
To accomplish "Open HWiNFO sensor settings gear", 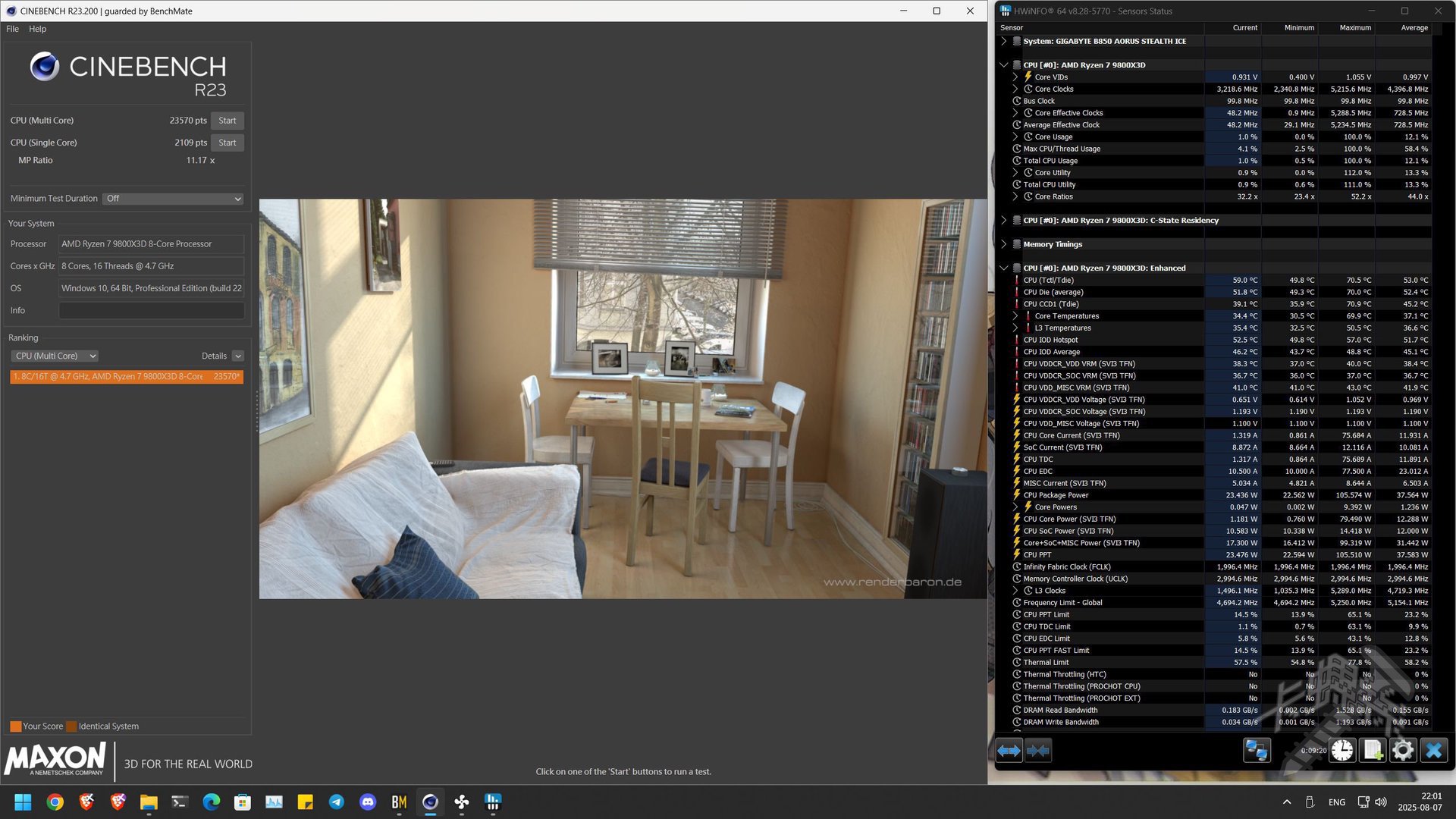I will coord(1403,751).
